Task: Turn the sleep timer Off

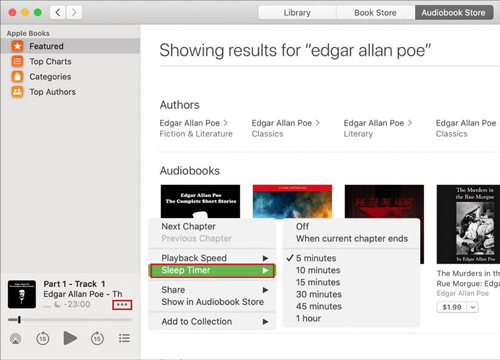Action: pos(351,226)
